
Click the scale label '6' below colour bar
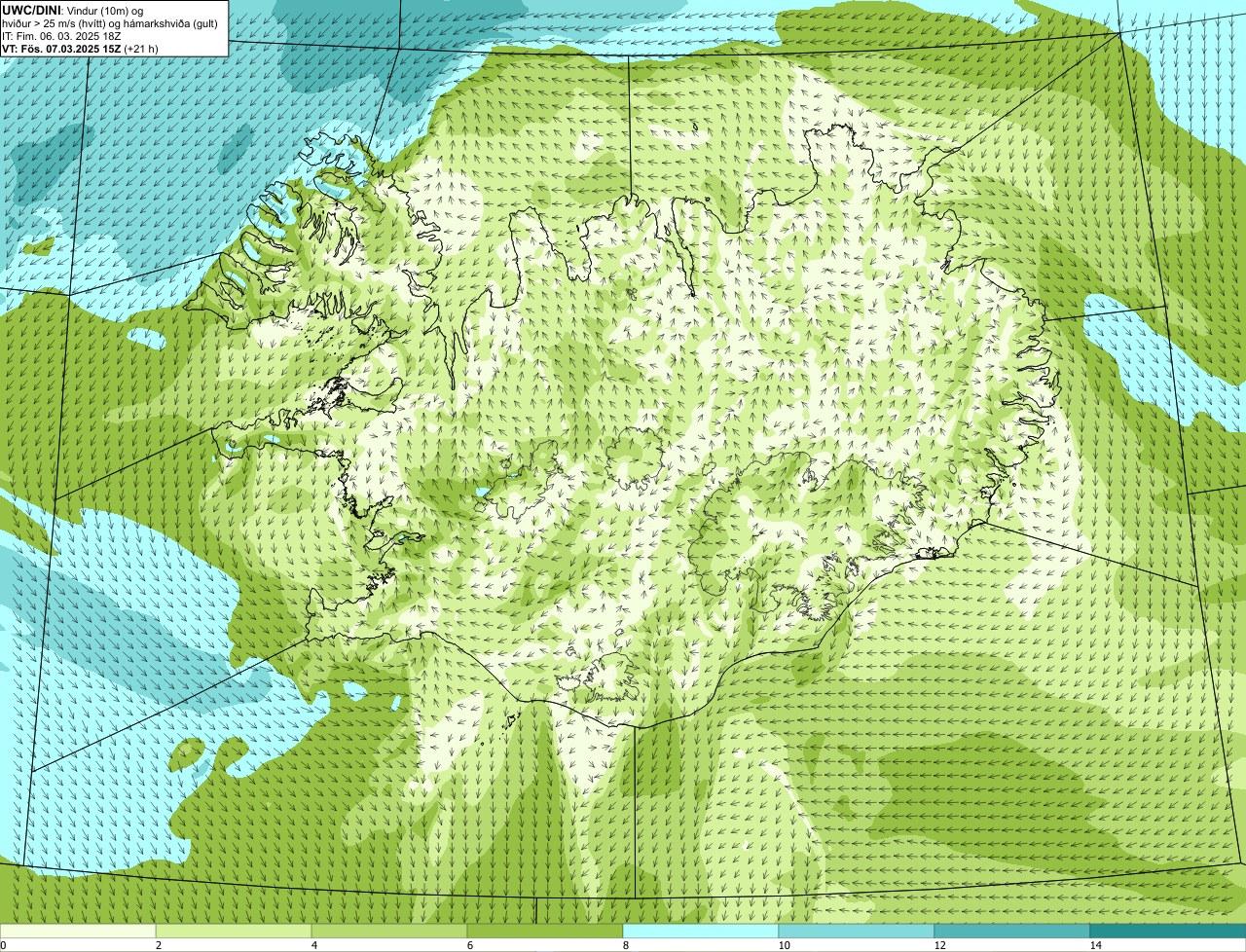point(469,945)
